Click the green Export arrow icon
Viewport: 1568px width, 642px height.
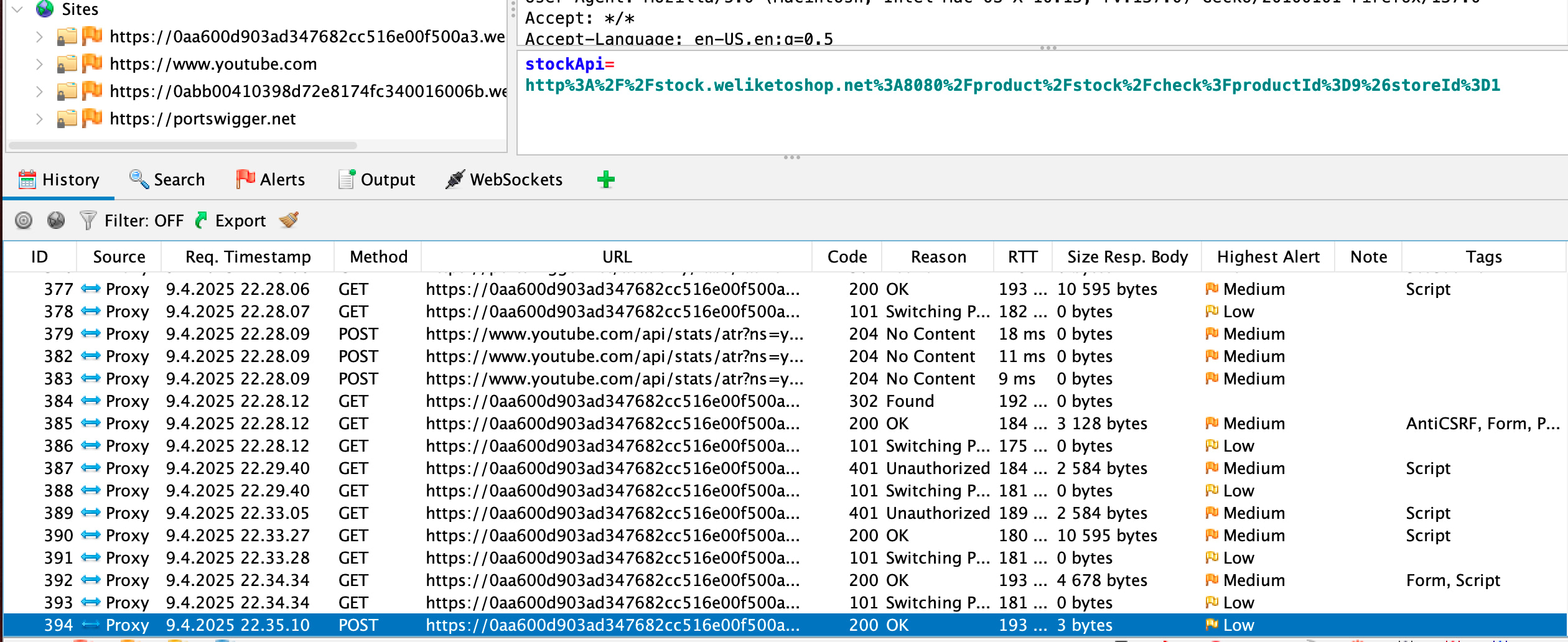(202, 220)
